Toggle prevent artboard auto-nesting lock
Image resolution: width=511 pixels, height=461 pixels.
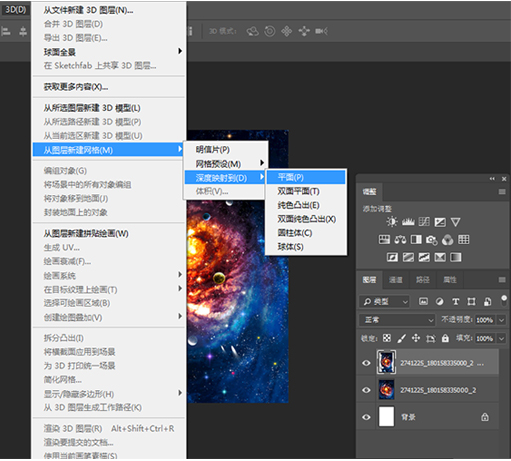tap(431, 339)
